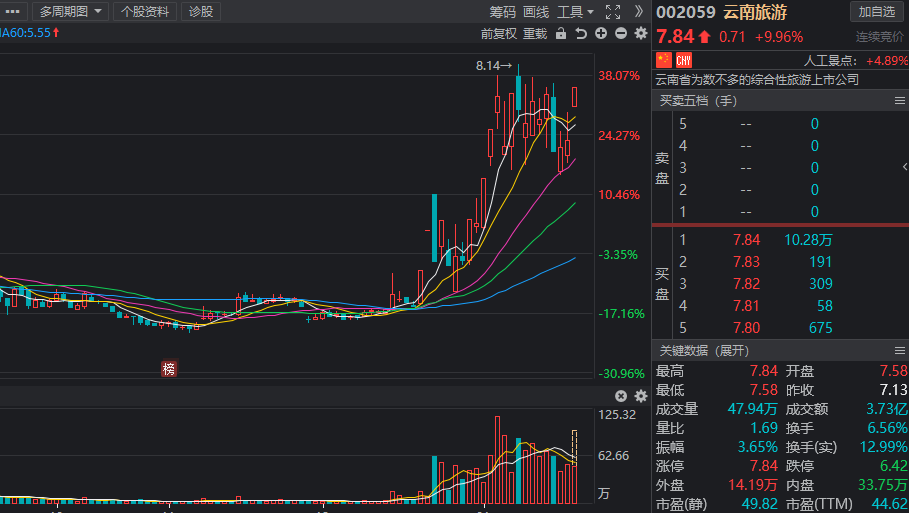Expand the 工具 tools dropdown
The width and height of the screenshot is (909, 513).
click(575, 12)
